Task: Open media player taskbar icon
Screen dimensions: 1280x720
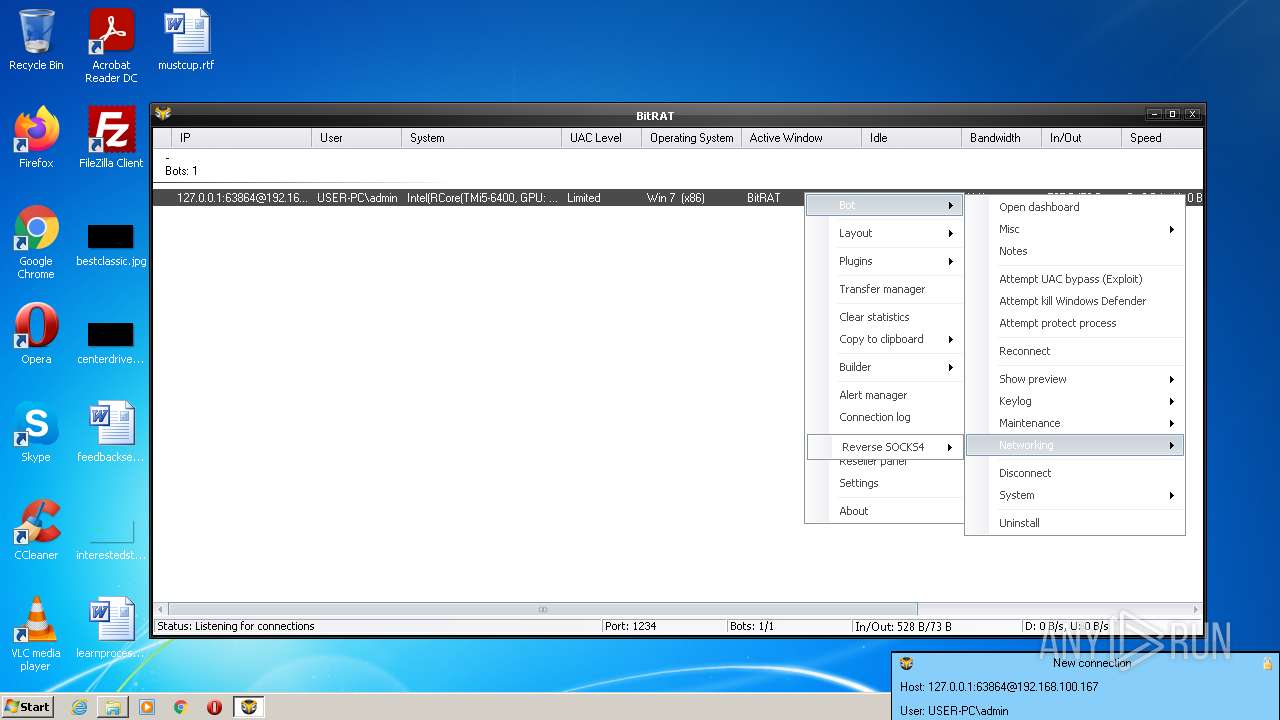Action: [147, 707]
